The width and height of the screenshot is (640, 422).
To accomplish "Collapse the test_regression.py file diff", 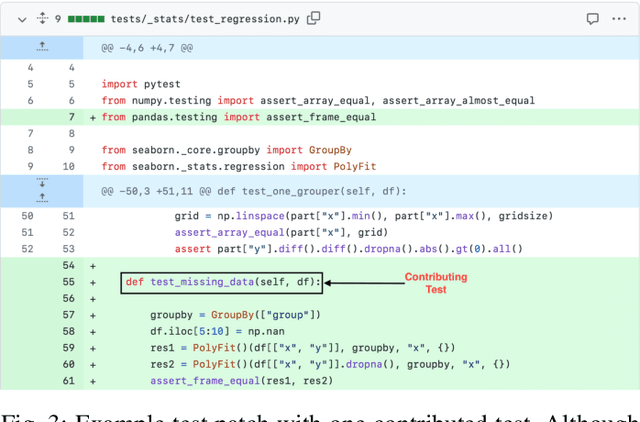I will click(15, 18).
